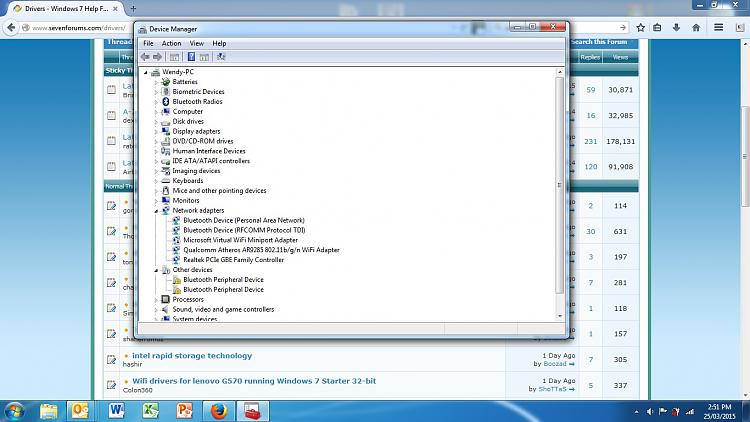Screen dimensions: 750x422
Task: Go to Firefox home page icon
Action: pyautogui.click(x=696, y=28)
